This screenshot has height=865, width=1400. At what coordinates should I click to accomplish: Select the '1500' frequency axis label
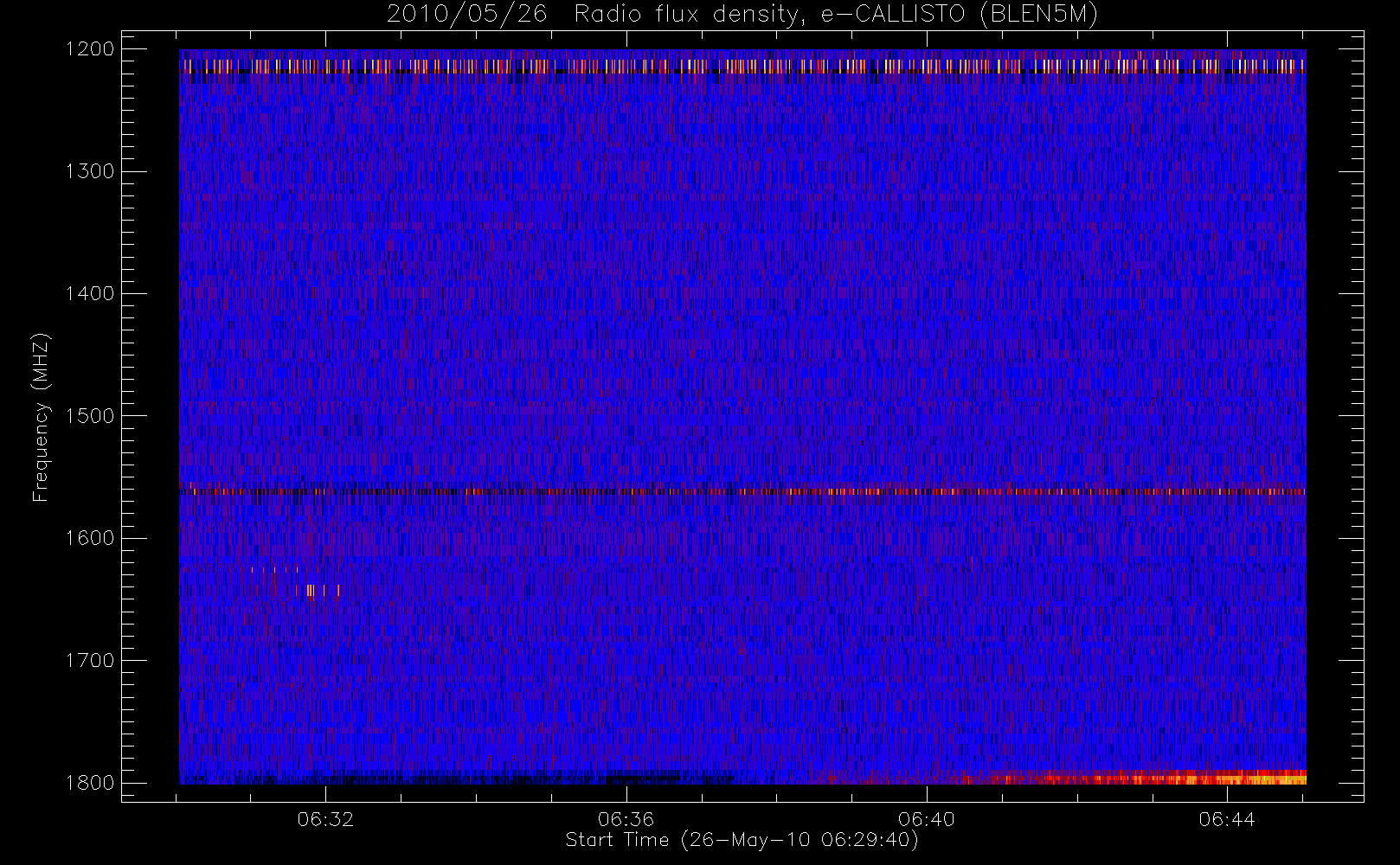tap(90, 415)
